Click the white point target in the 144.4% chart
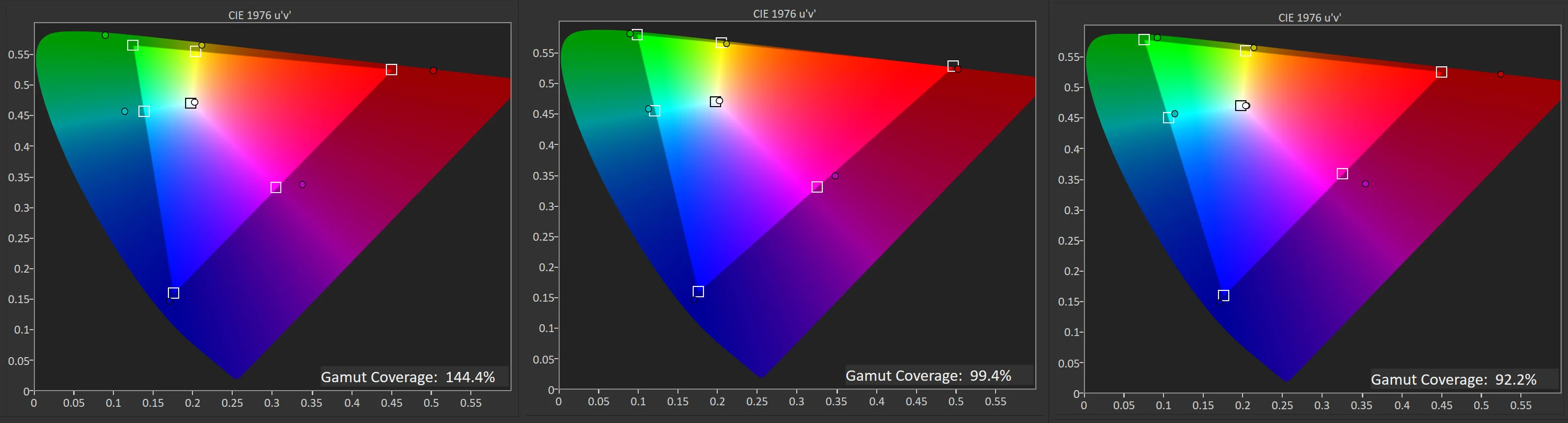The height and width of the screenshot is (423, 1568). [190, 103]
